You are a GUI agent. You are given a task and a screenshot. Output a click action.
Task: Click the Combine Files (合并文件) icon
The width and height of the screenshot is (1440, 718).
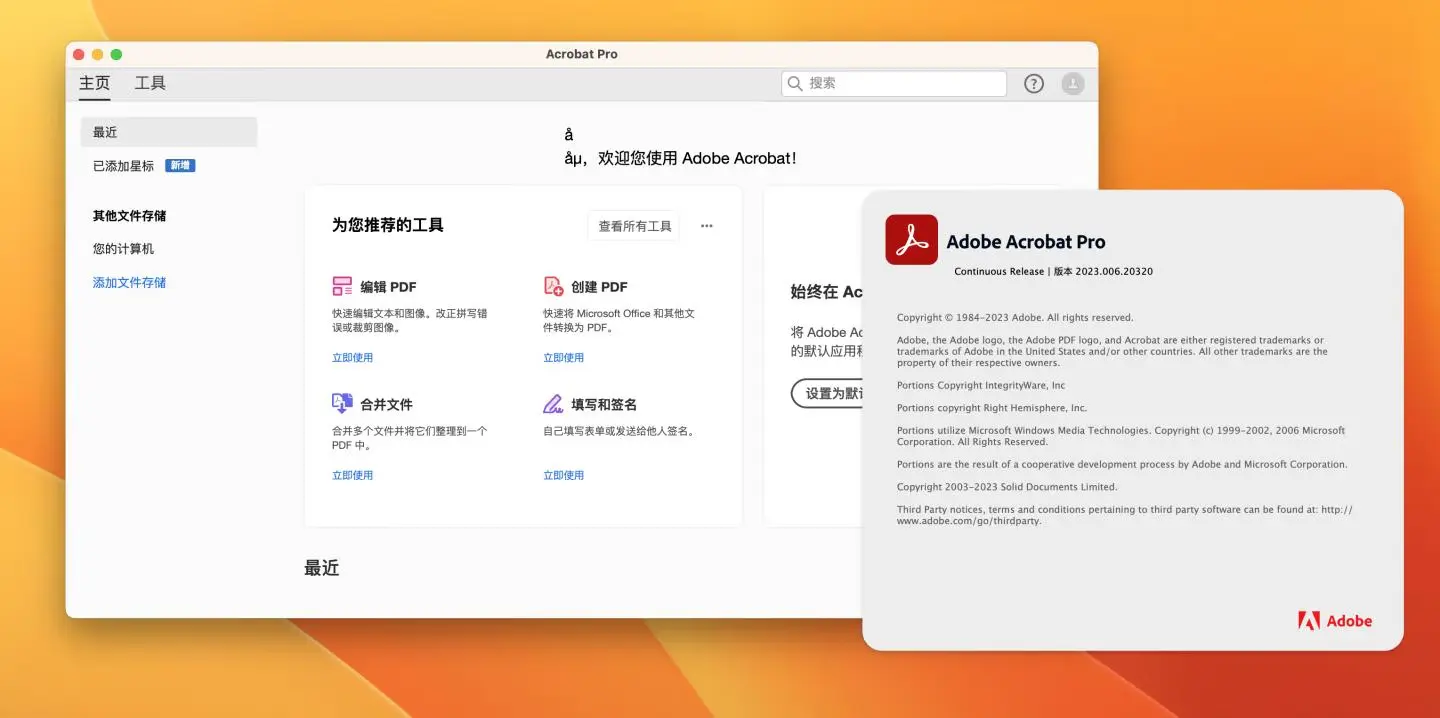342,404
